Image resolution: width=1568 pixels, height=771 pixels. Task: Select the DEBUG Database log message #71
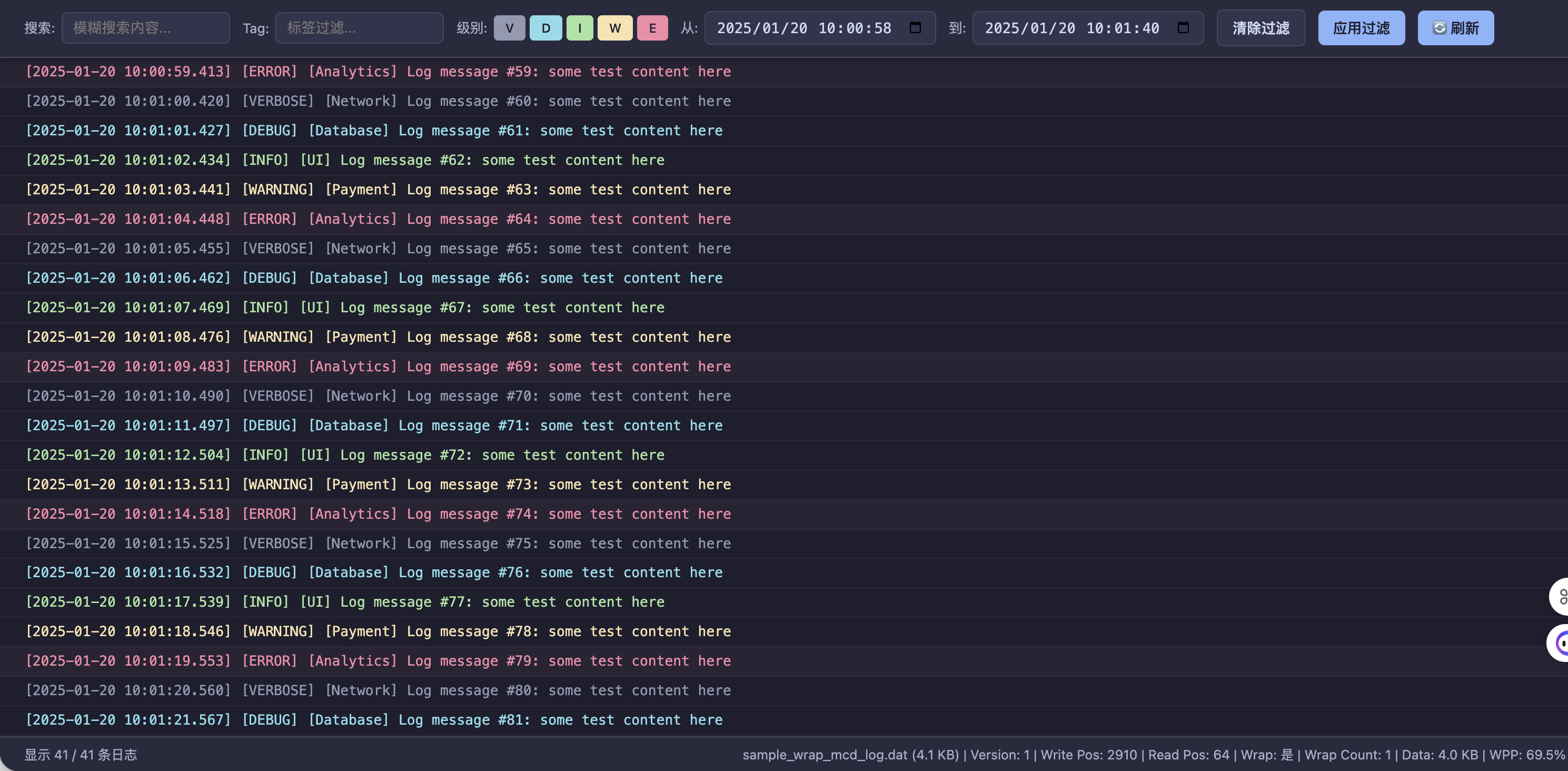(x=784, y=426)
